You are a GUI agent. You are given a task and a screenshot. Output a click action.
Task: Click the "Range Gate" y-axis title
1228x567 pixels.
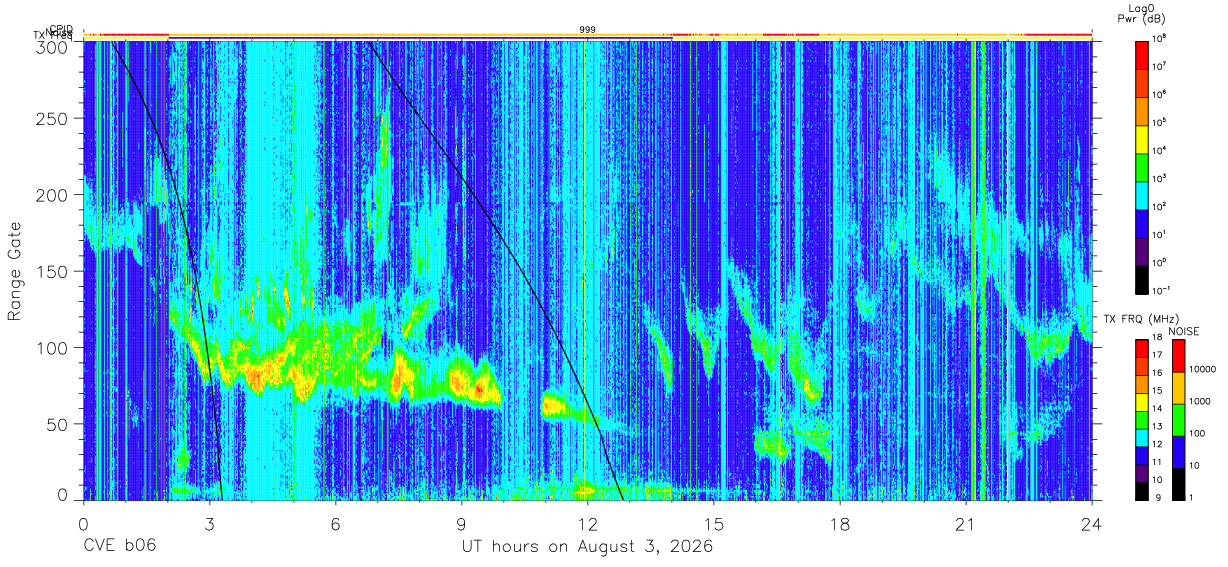coord(15,272)
